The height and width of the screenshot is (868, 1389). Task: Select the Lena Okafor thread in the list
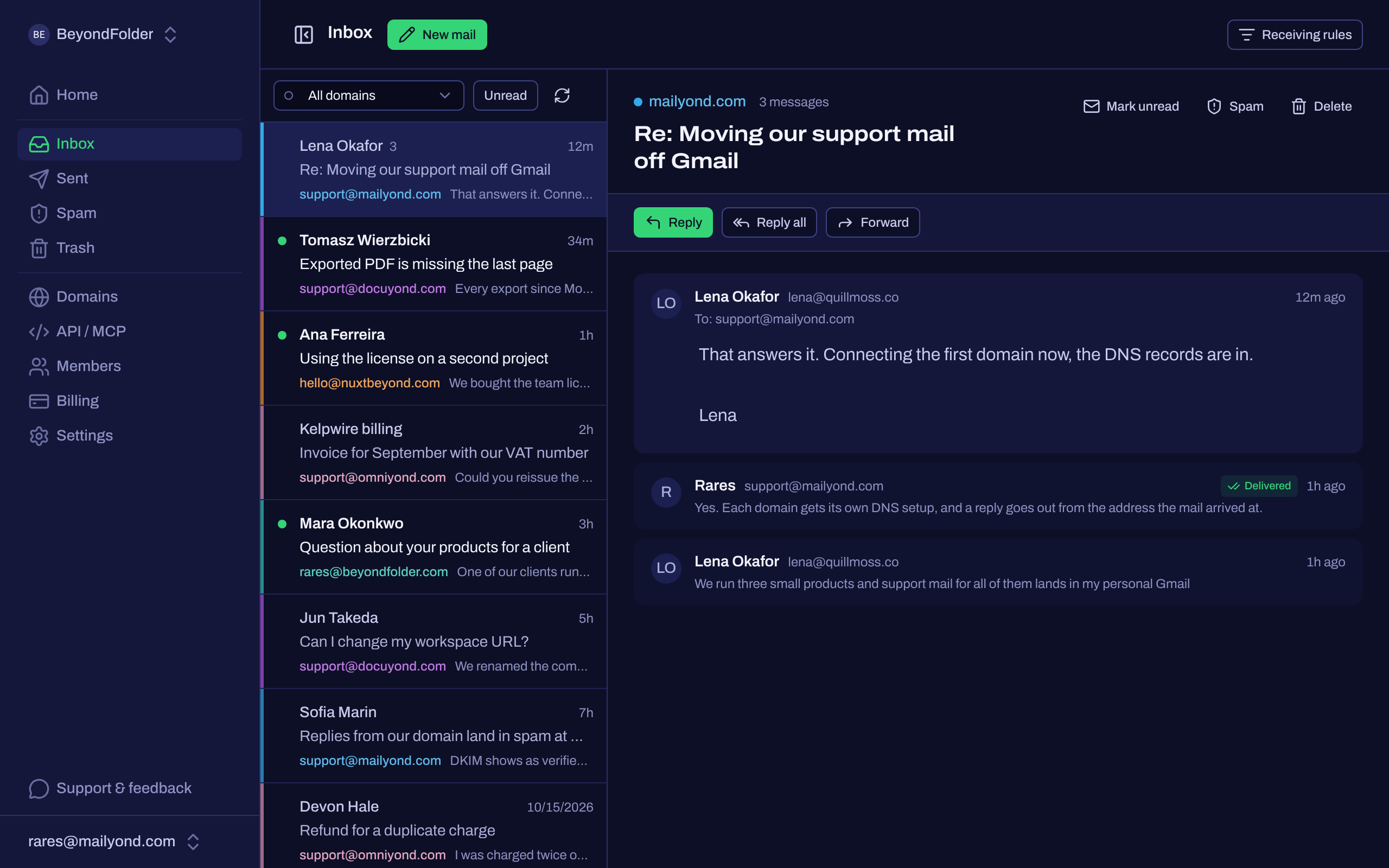pyautogui.click(x=435, y=169)
